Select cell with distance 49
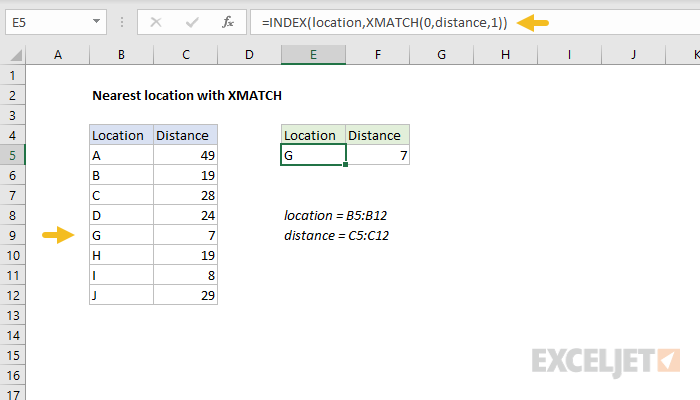The height and width of the screenshot is (400, 700). tap(186, 155)
